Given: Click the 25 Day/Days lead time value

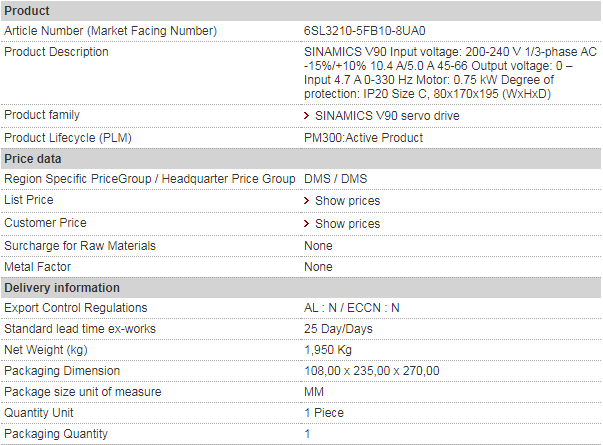Looking at the screenshot, I should click(x=338, y=329).
